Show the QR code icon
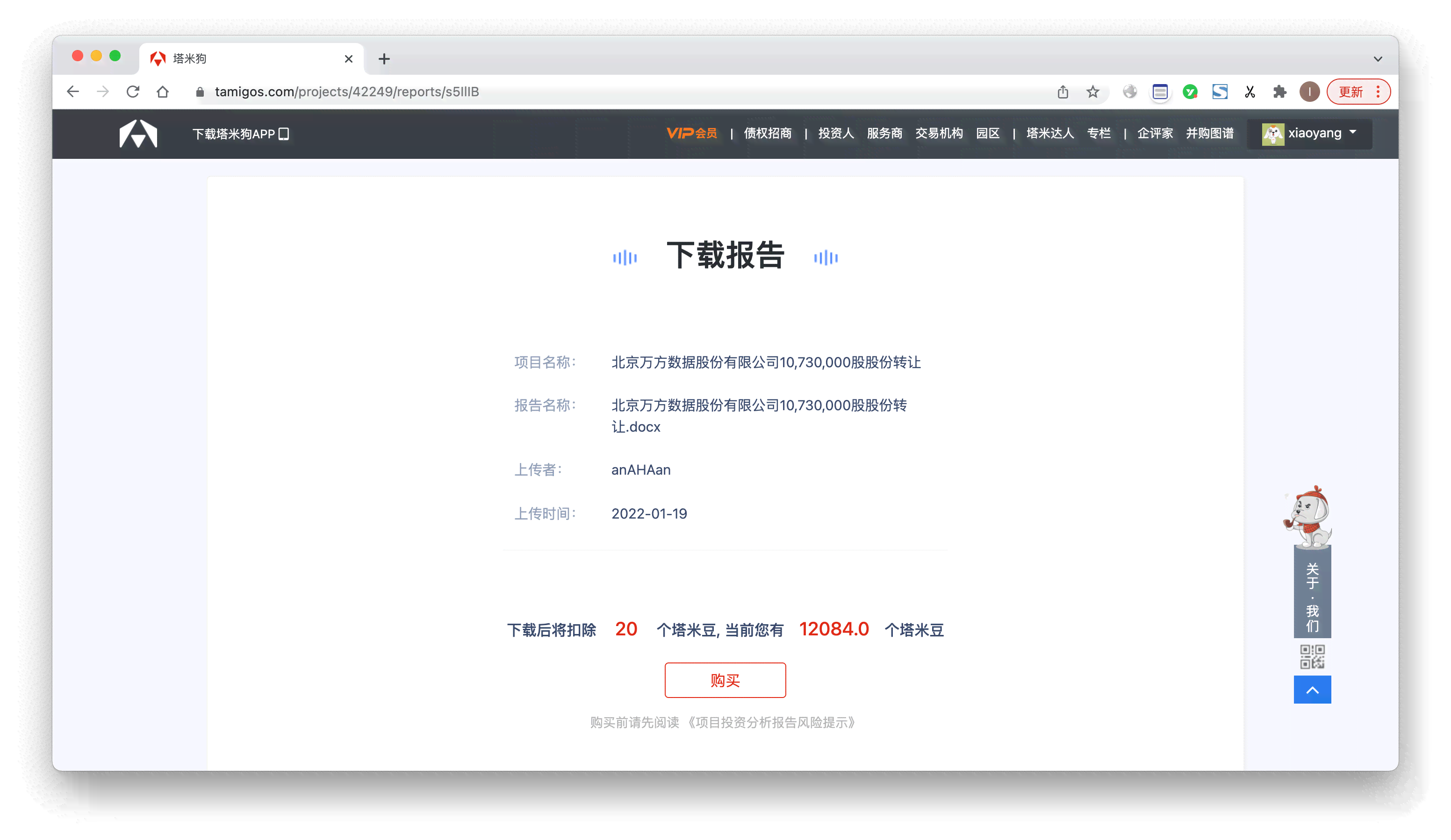This screenshot has height=840, width=1451. 1312,656
